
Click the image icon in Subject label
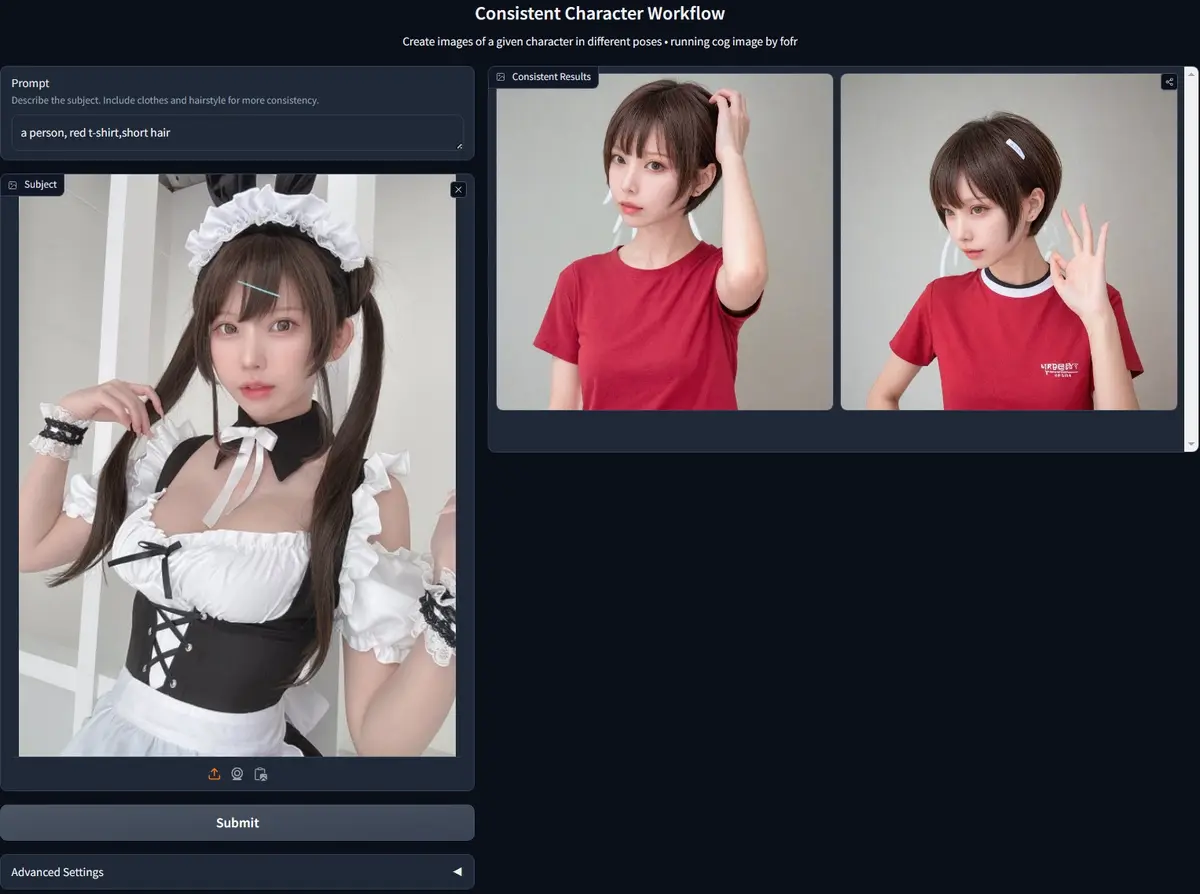click(x=13, y=185)
